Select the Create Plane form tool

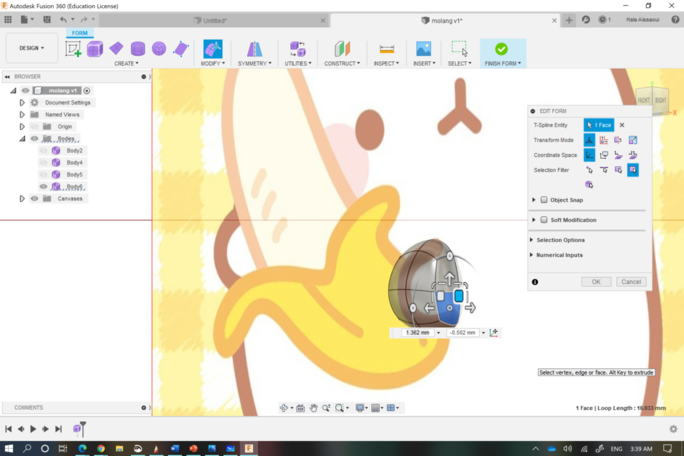click(116, 48)
